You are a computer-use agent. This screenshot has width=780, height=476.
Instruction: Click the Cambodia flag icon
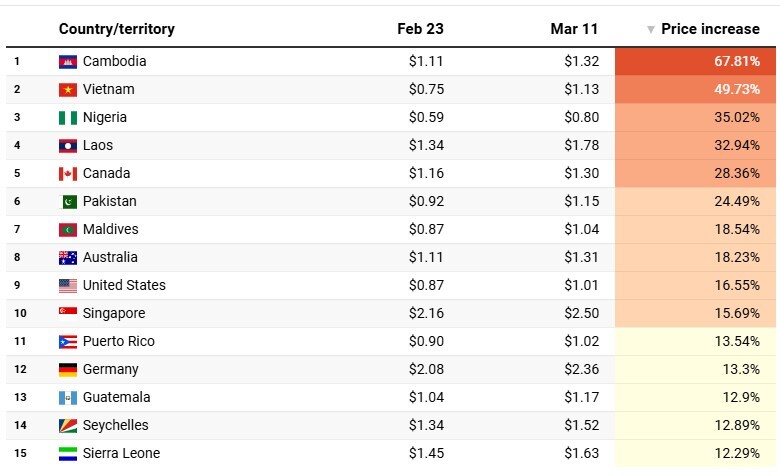coord(68,62)
